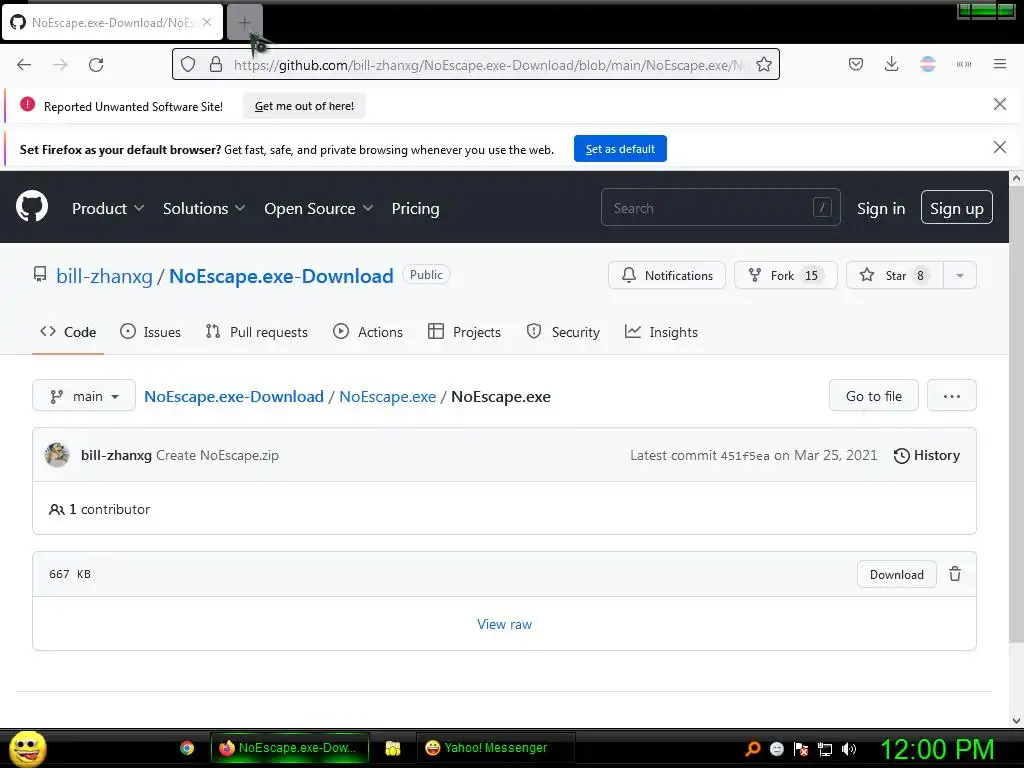This screenshot has height=768, width=1024.
Task: Expand the Product menu
Action: [x=108, y=208]
